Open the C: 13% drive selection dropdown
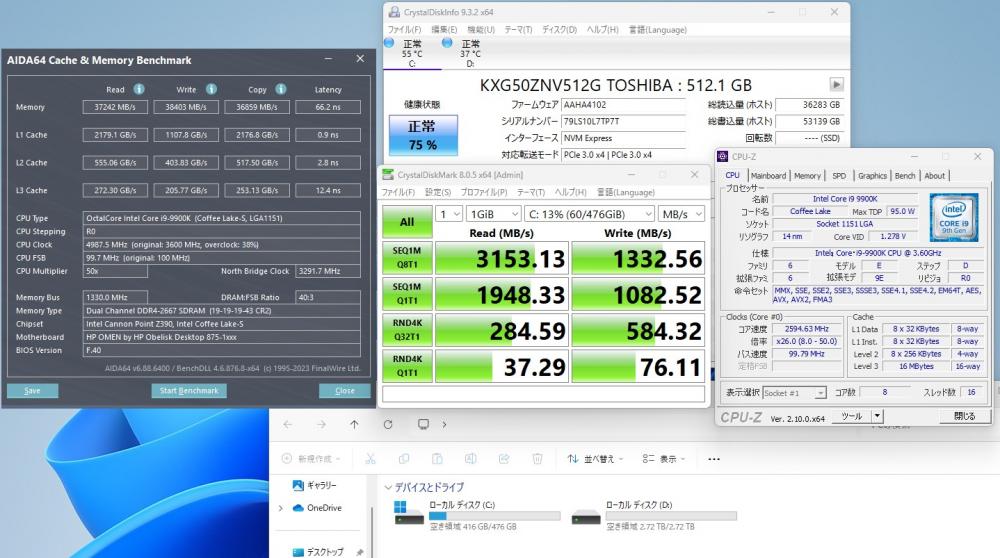The width and height of the screenshot is (1000, 558). [x=590, y=214]
